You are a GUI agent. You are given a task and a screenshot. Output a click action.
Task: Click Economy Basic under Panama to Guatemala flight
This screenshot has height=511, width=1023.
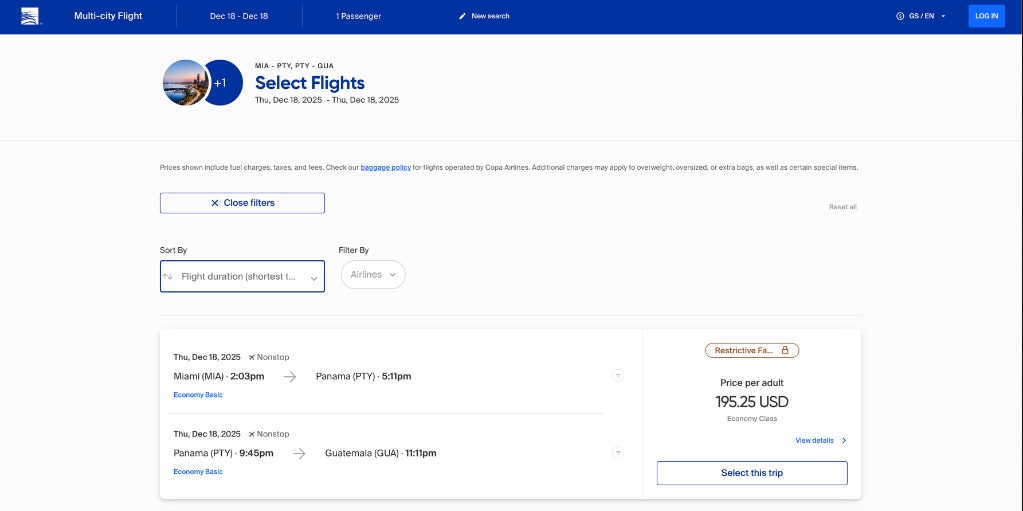click(198, 471)
